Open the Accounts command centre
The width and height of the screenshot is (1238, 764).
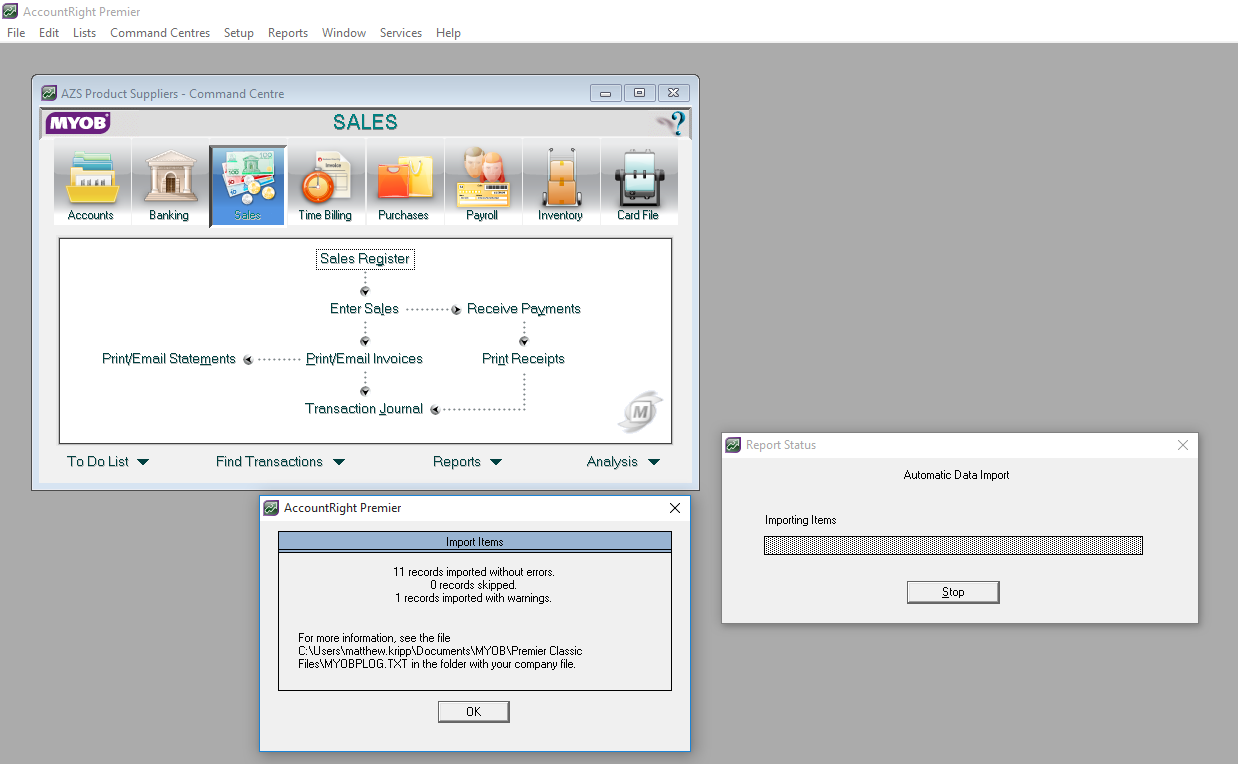pyautogui.click(x=91, y=186)
